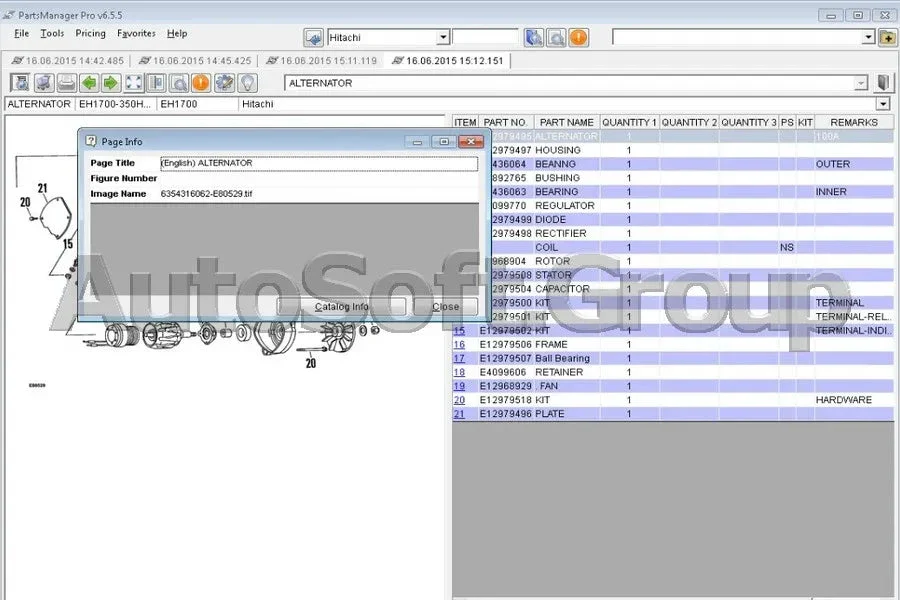This screenshot has width=900, height=600.
Task: Open the Pricing menu
Action: [91, 33]
